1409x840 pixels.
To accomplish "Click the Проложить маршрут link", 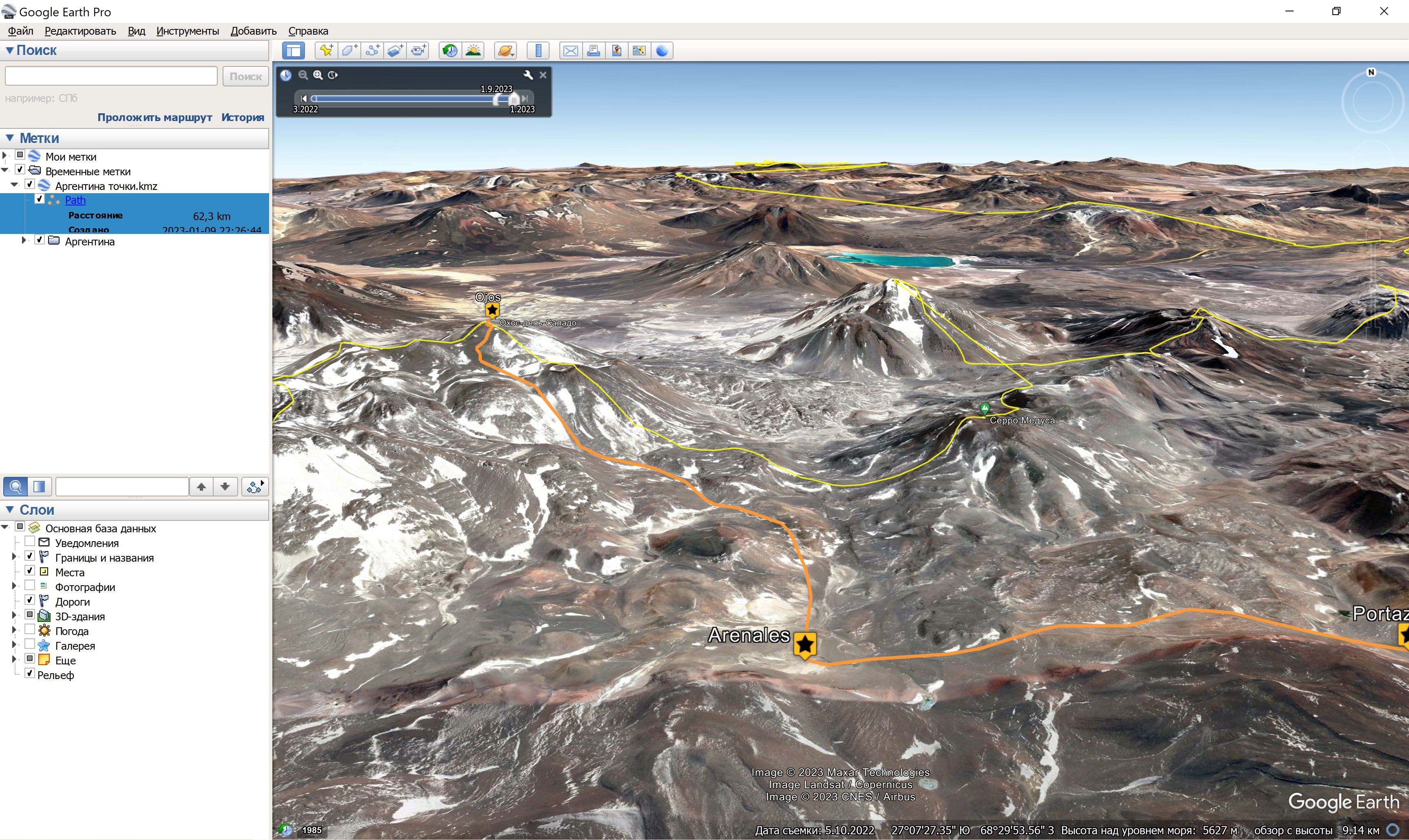I will point(155,117).
